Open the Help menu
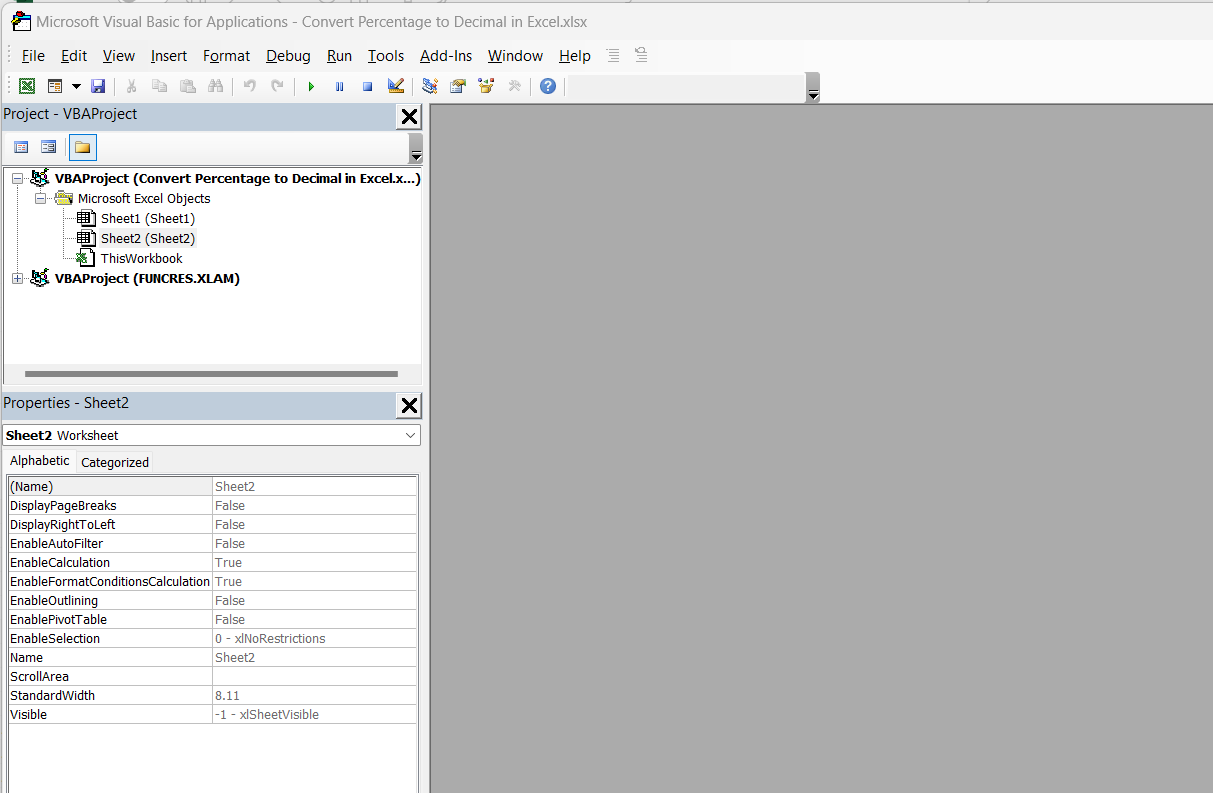The width and height of the screenshot is (1213, 793). coord(575,56)
